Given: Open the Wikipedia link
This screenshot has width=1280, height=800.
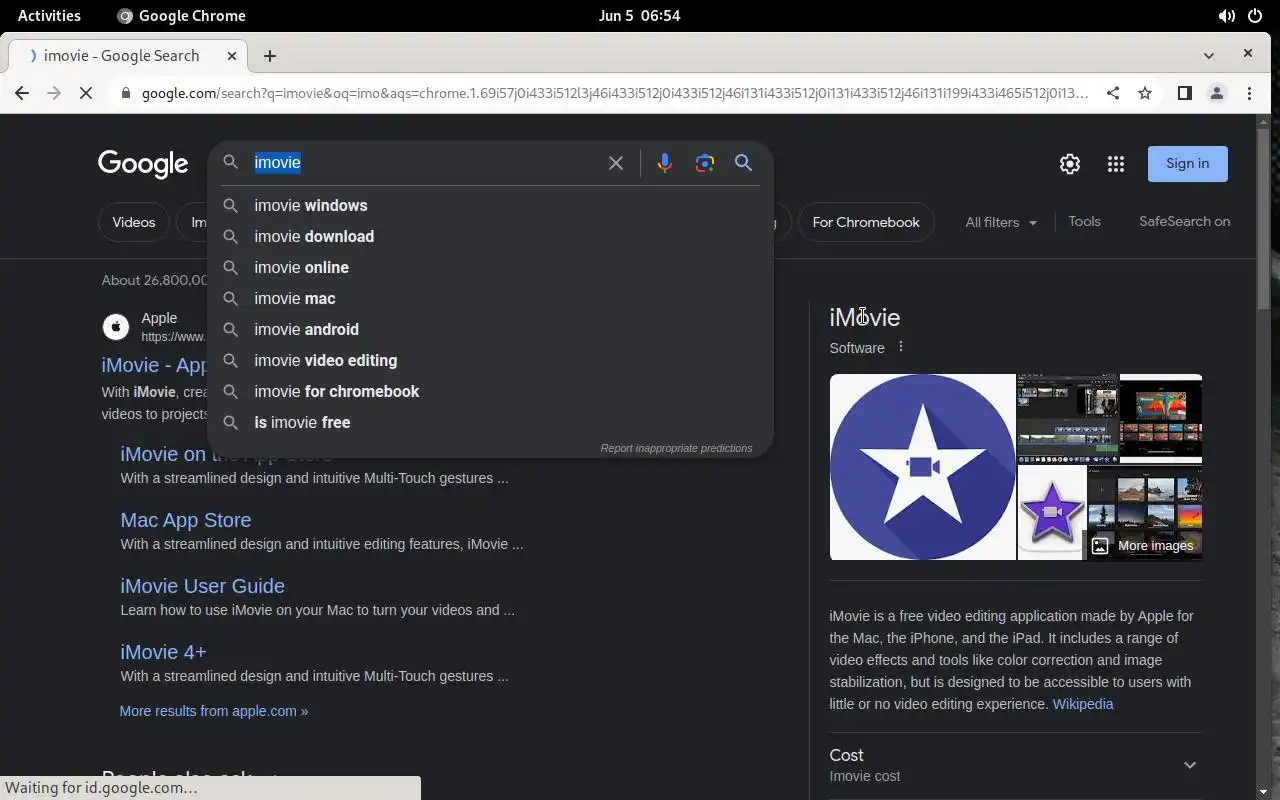Looking at the screenshot, I should pyautogui.click(x=1083, y=704).
